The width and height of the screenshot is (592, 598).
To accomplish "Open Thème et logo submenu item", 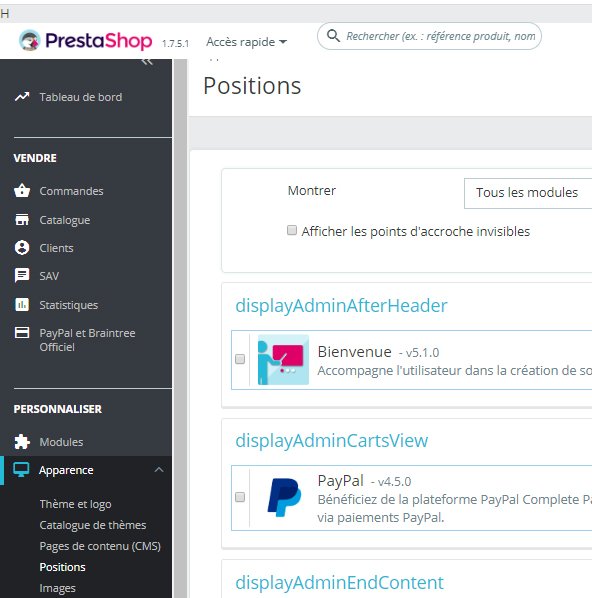I will [76, 504].
